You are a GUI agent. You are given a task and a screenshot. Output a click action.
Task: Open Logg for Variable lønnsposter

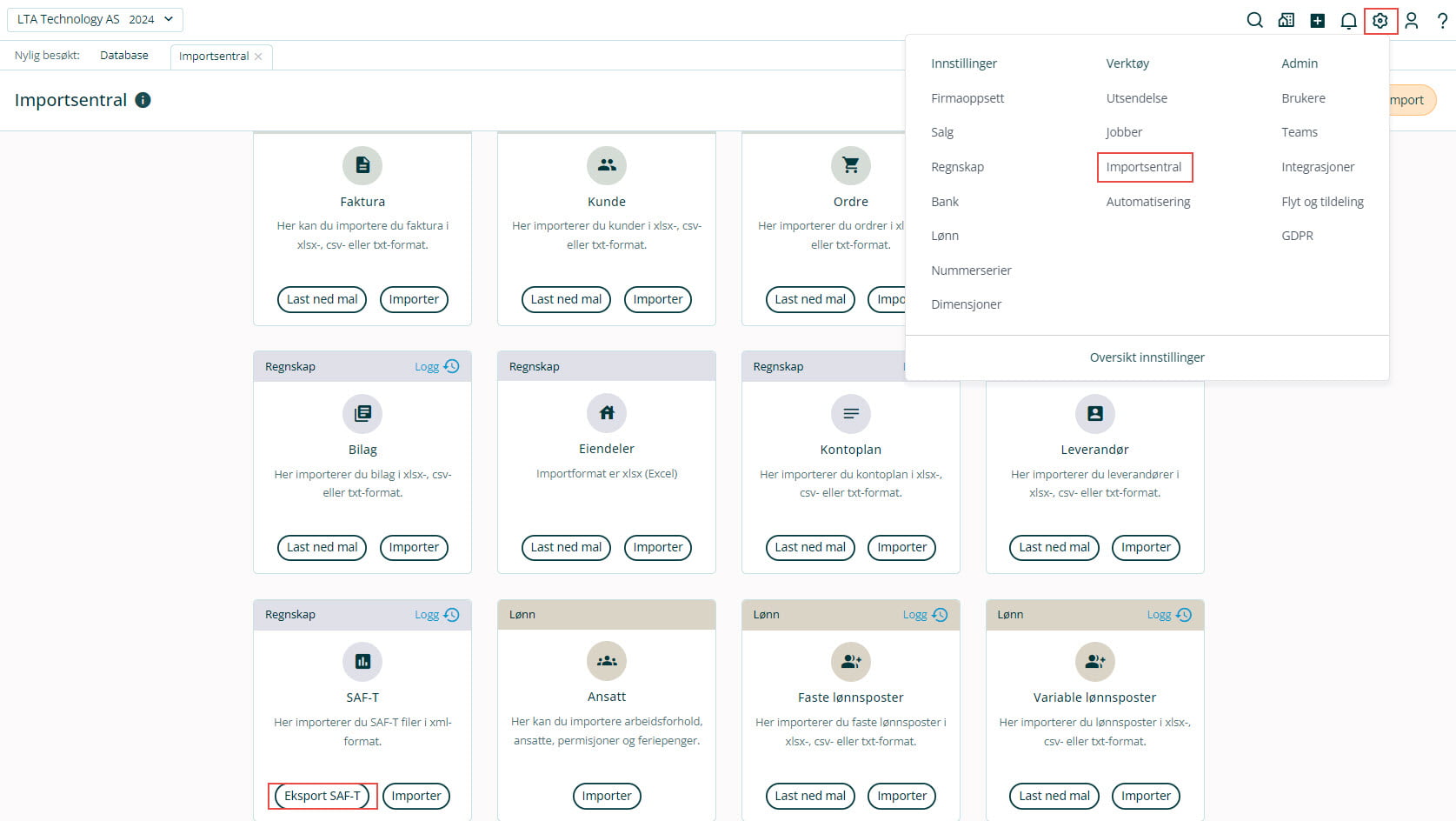point(1168,615)
